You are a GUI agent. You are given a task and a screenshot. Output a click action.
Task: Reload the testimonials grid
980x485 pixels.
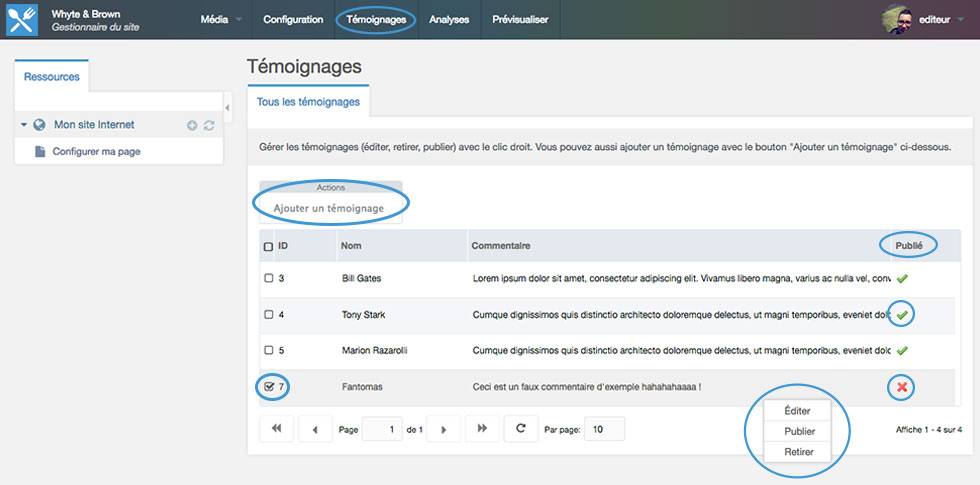520,429
